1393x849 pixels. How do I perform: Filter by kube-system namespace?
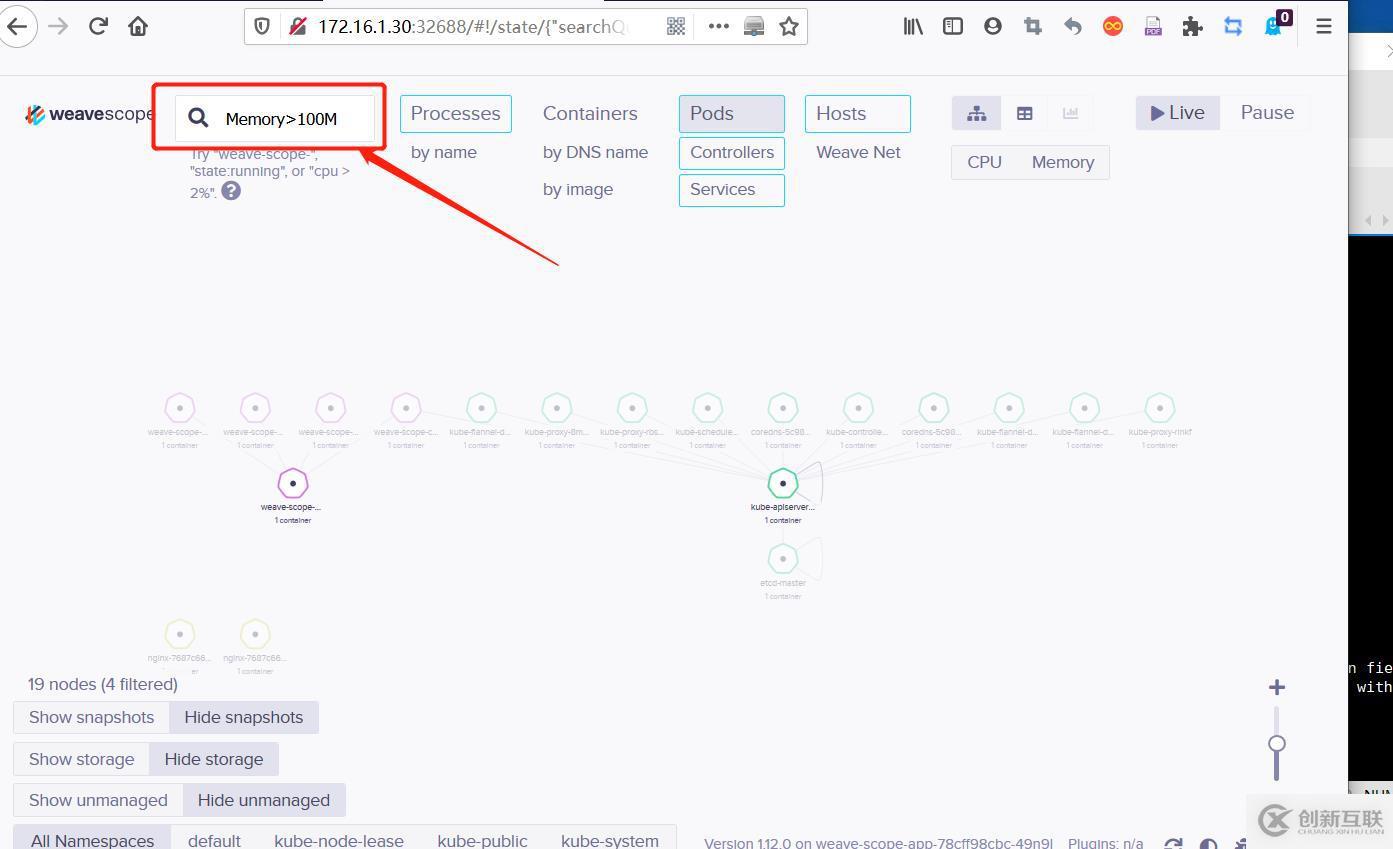(610, 841)
